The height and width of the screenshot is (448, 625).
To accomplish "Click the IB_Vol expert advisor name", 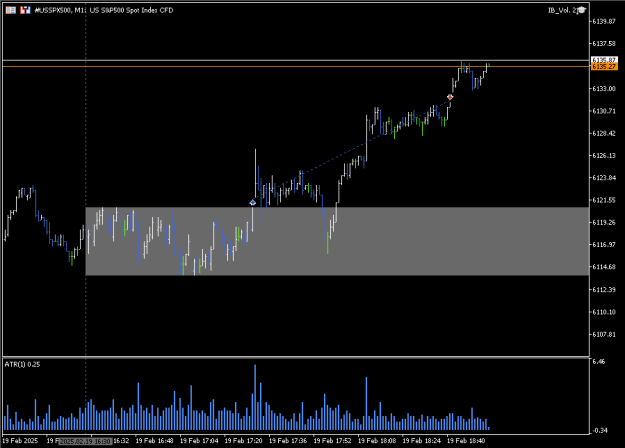I will point(562,10).
